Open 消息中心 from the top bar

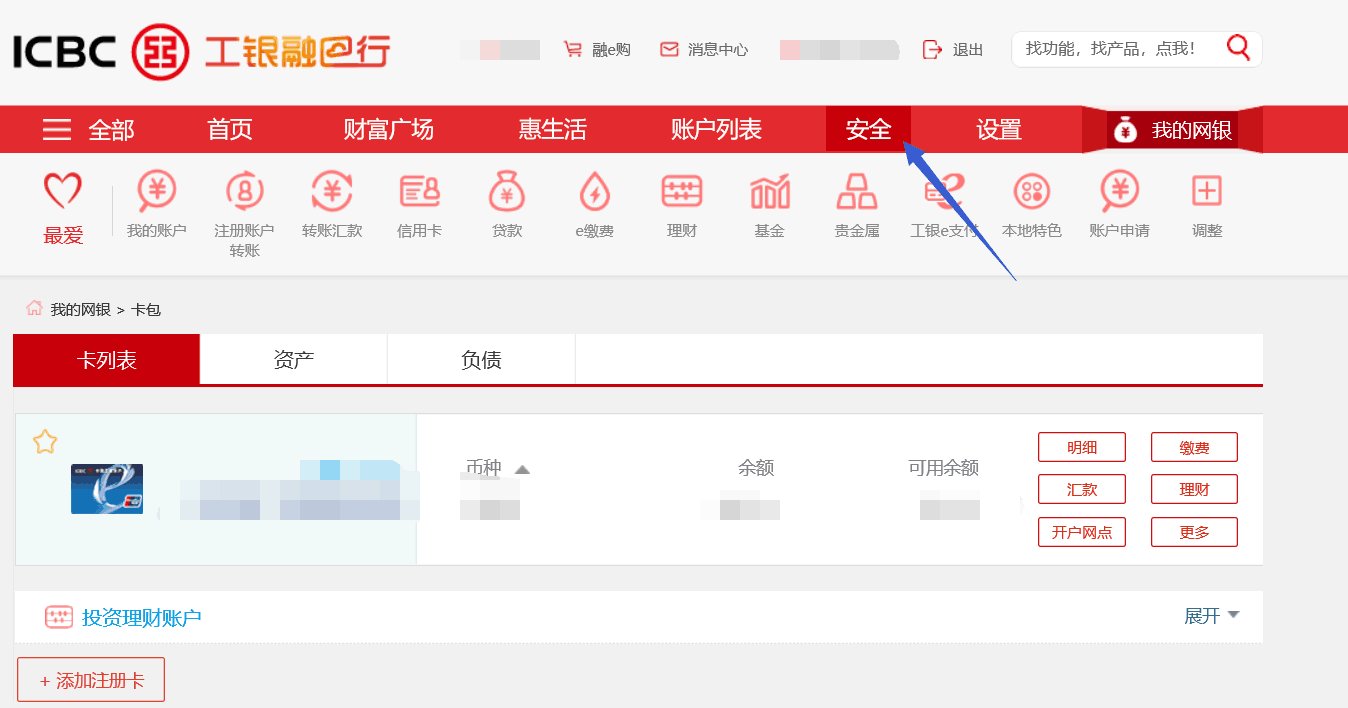click(703, 48)
